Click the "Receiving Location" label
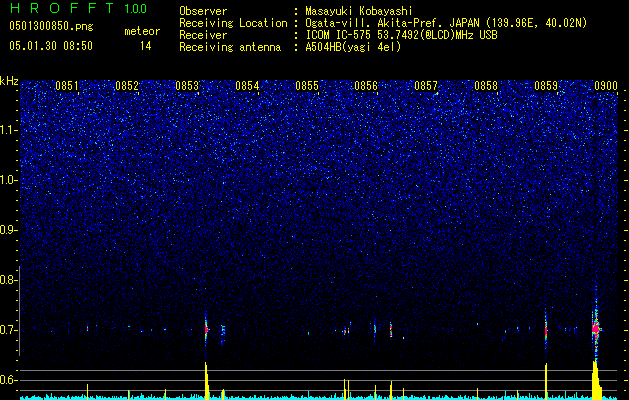629x400 pixels. click(233, 23)
